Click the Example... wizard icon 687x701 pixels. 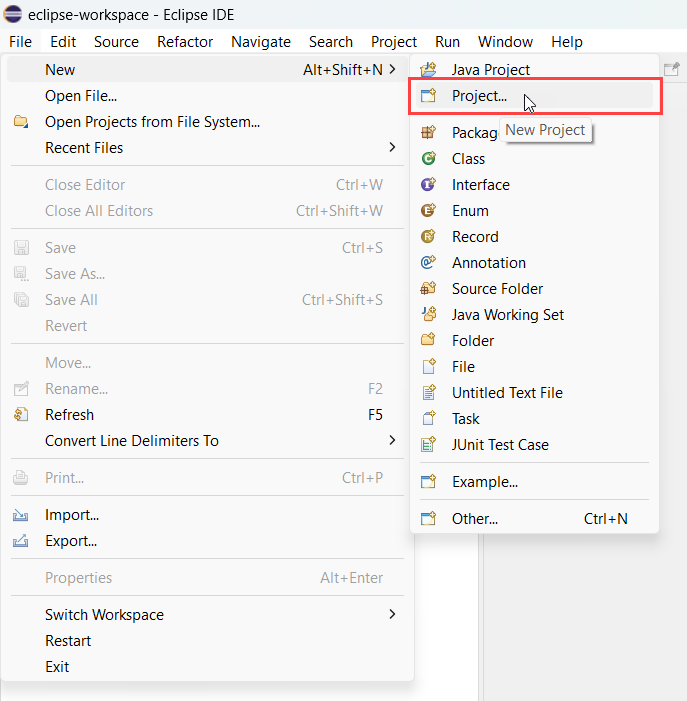[428, 481]
